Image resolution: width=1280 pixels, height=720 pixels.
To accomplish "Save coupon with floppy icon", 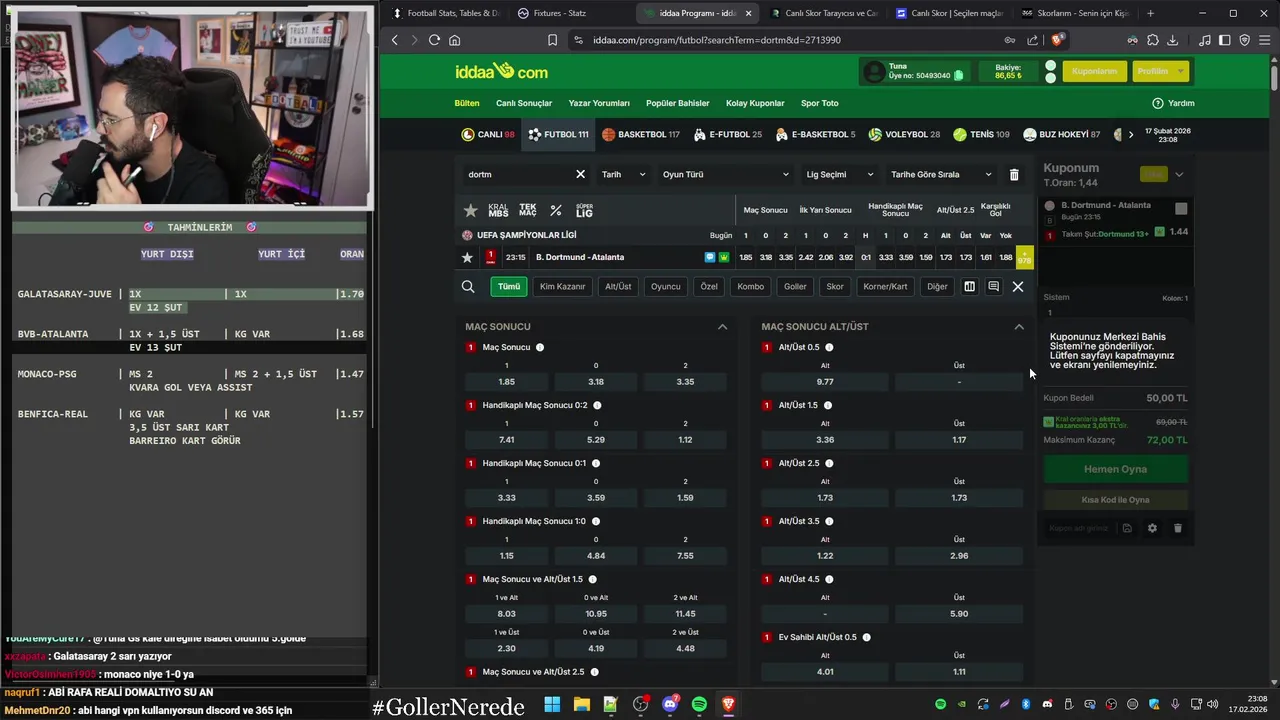I will (1127, 528).
